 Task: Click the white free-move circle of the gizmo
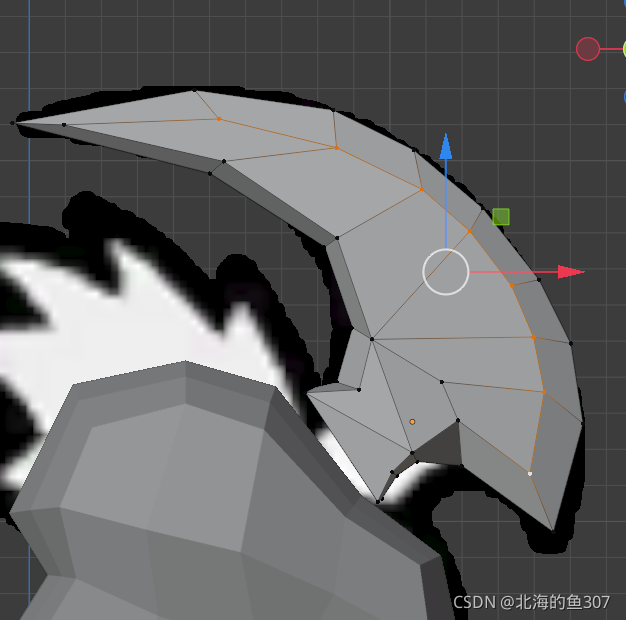[446, 272]
